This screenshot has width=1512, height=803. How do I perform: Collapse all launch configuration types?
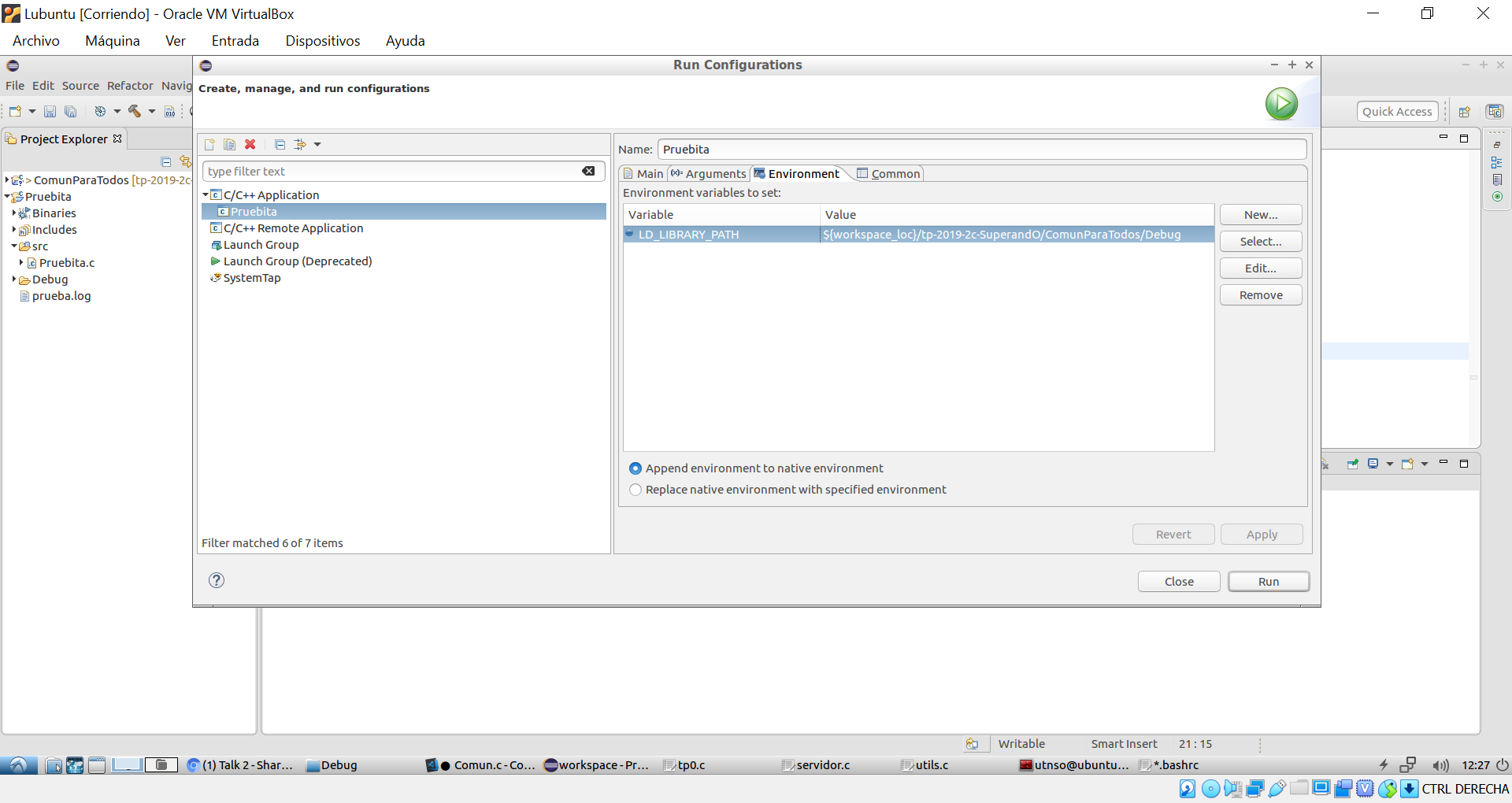point(280,145)
